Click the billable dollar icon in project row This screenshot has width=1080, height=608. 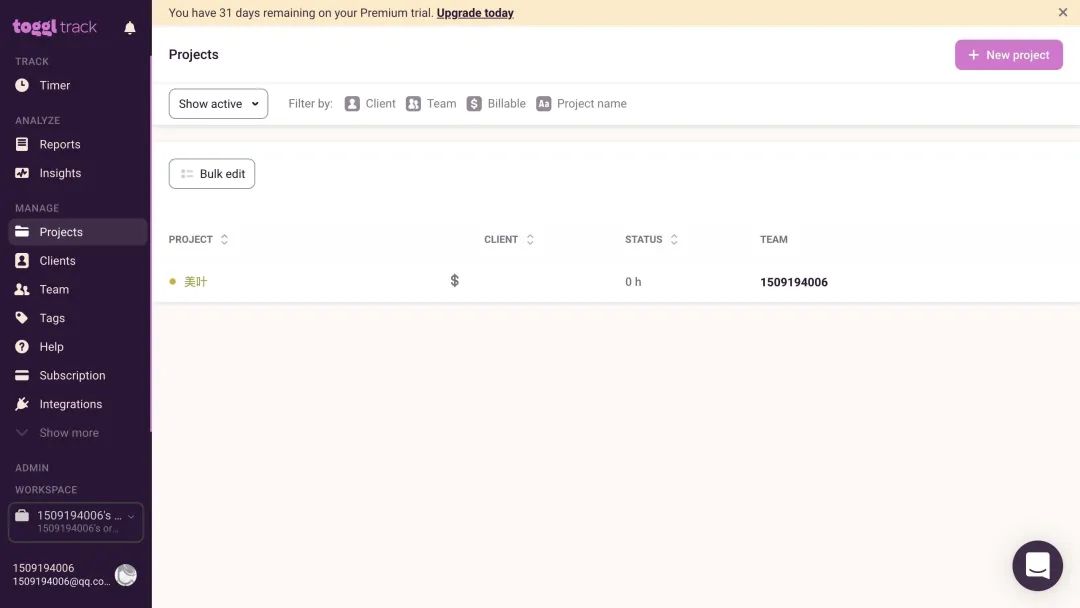point(455,280)
